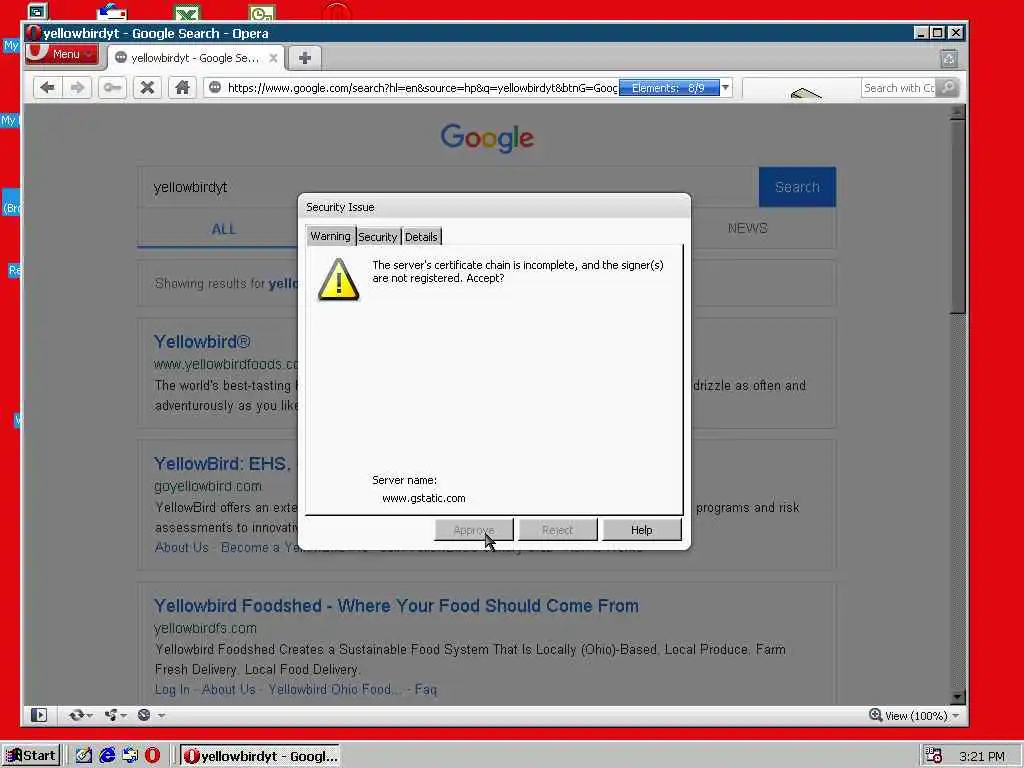The height and width of the screenshot is (768, 1024).
Task: Expand the Opera Link dropdown arrow
Action: (89, 716)
